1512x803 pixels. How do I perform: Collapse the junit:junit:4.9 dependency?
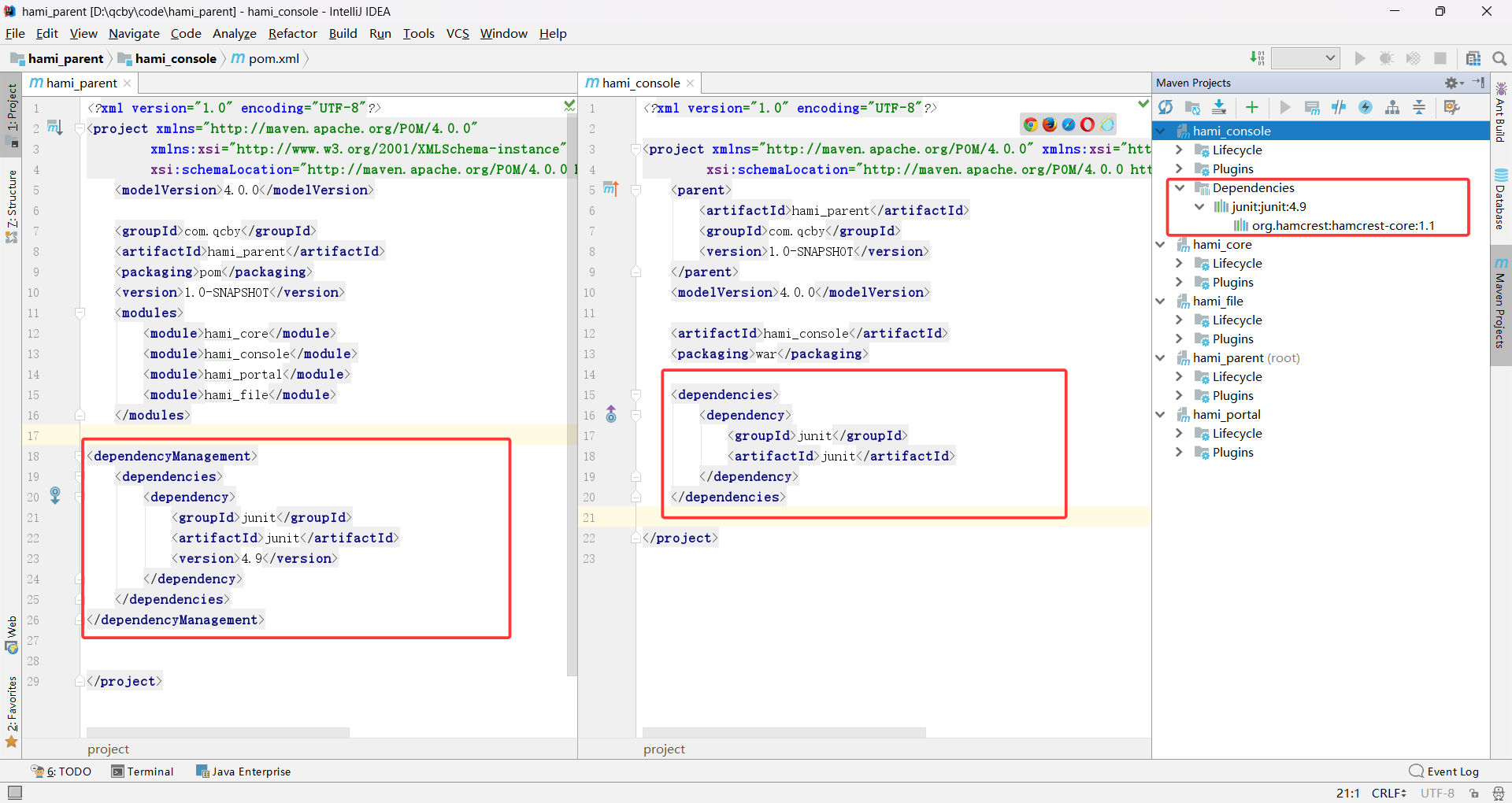pos(1199,206)
